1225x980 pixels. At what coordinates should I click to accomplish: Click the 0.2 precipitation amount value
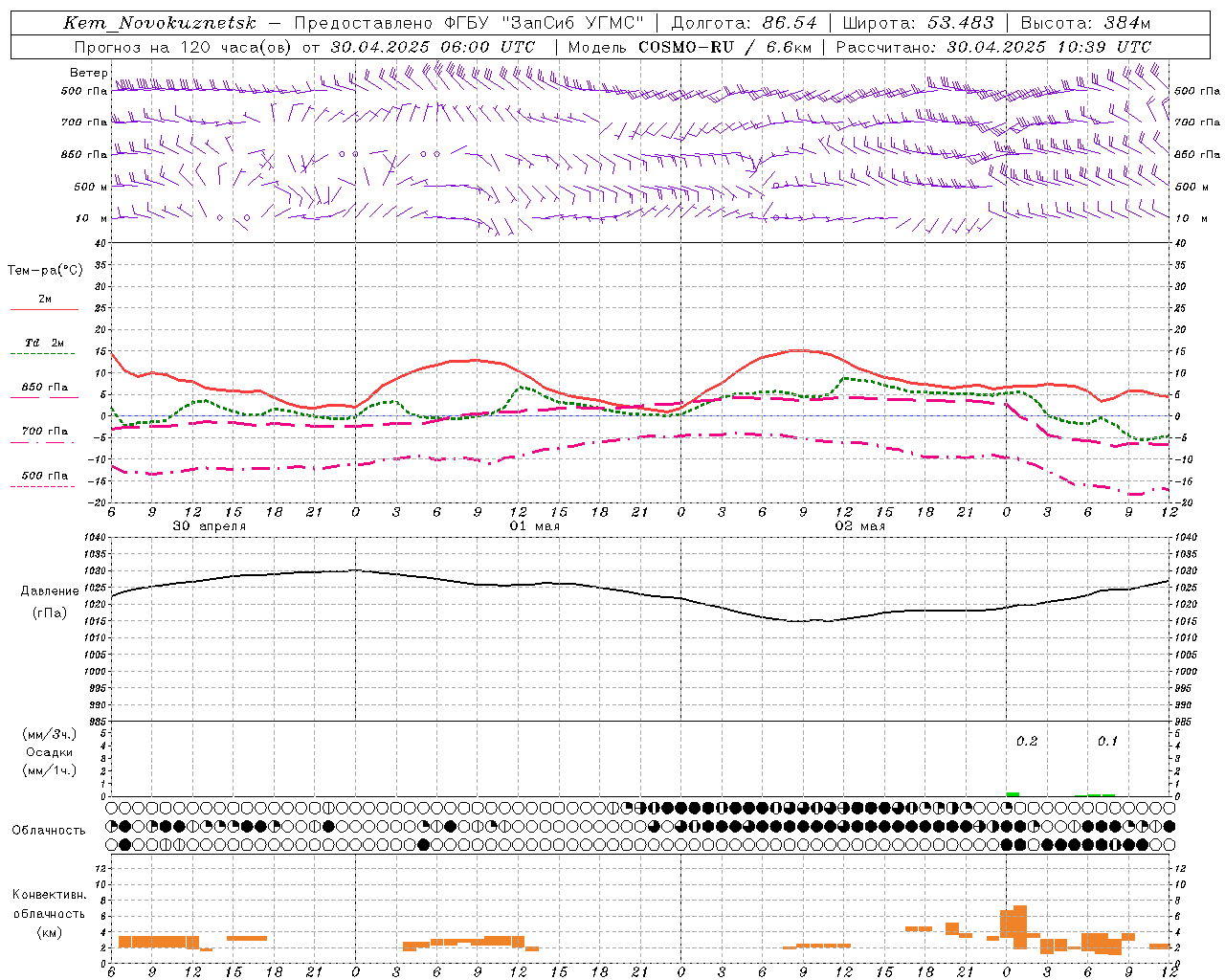click(x=1026, y=742)
